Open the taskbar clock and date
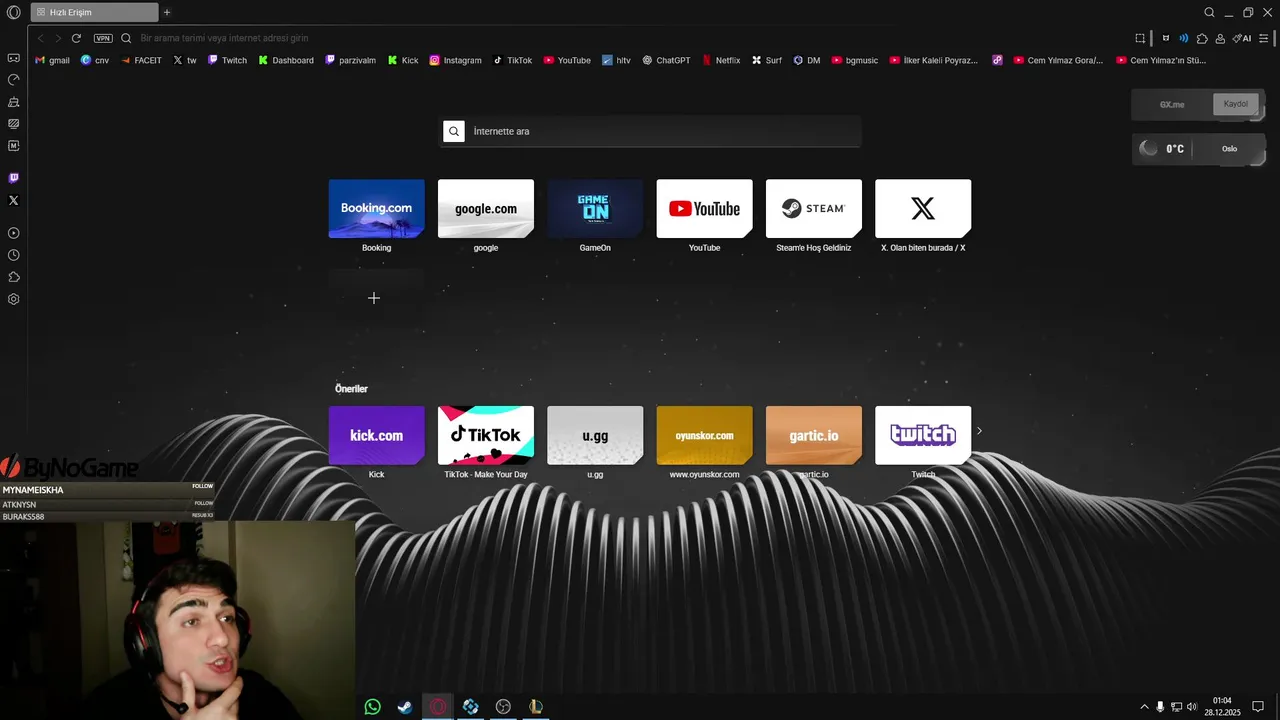 tap(1222, 707)
